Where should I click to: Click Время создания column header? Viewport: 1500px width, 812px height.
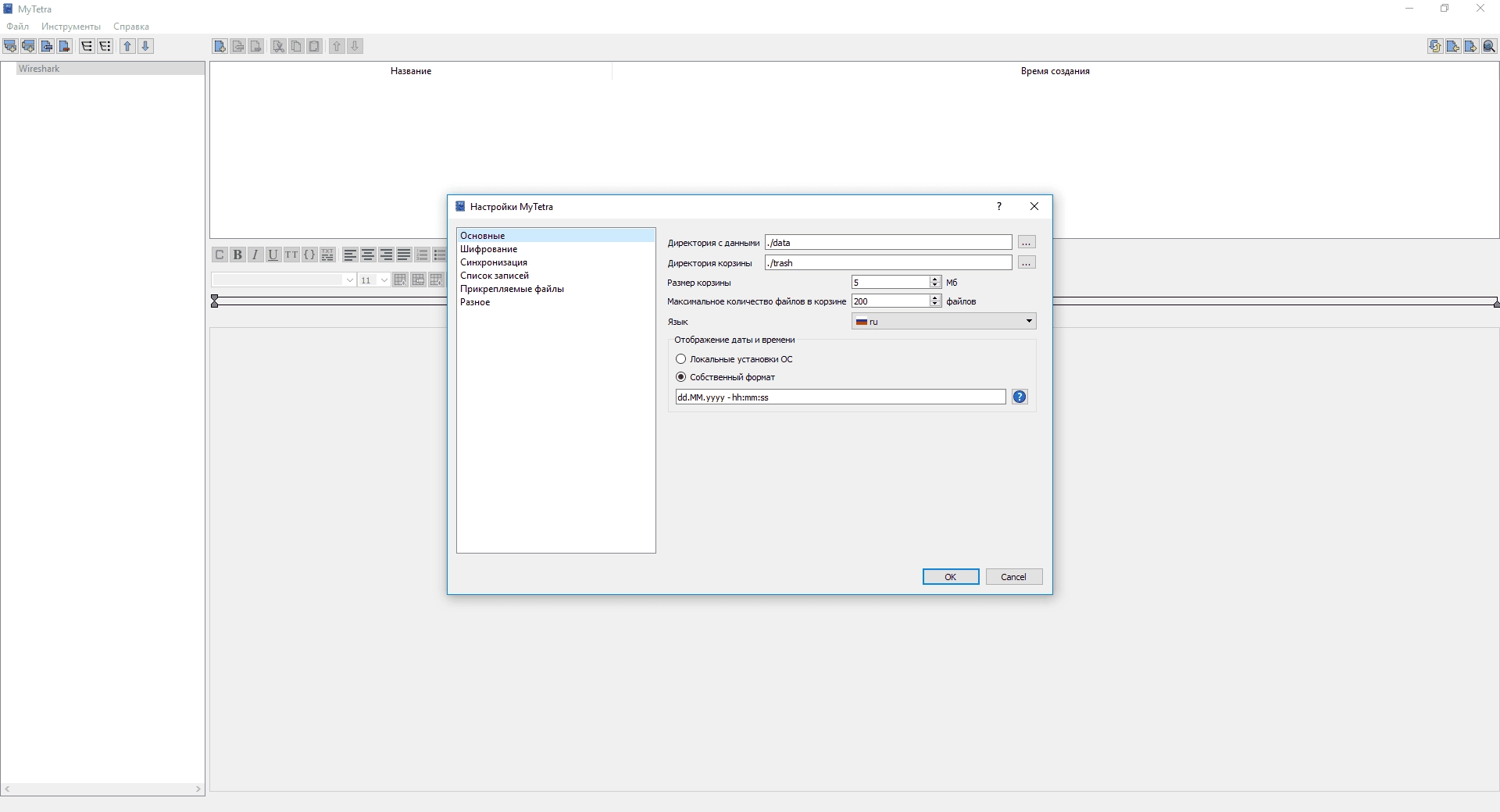coord(1055,71)
